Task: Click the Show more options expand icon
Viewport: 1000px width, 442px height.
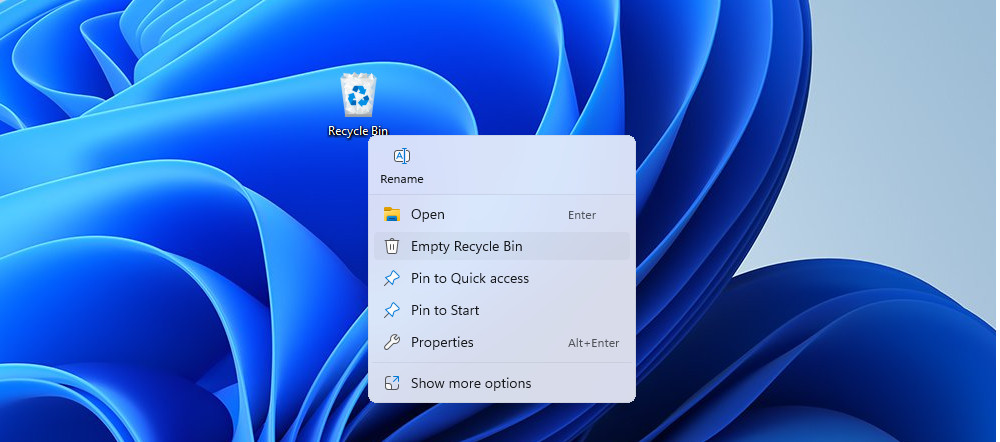Action: coord(392,383)
